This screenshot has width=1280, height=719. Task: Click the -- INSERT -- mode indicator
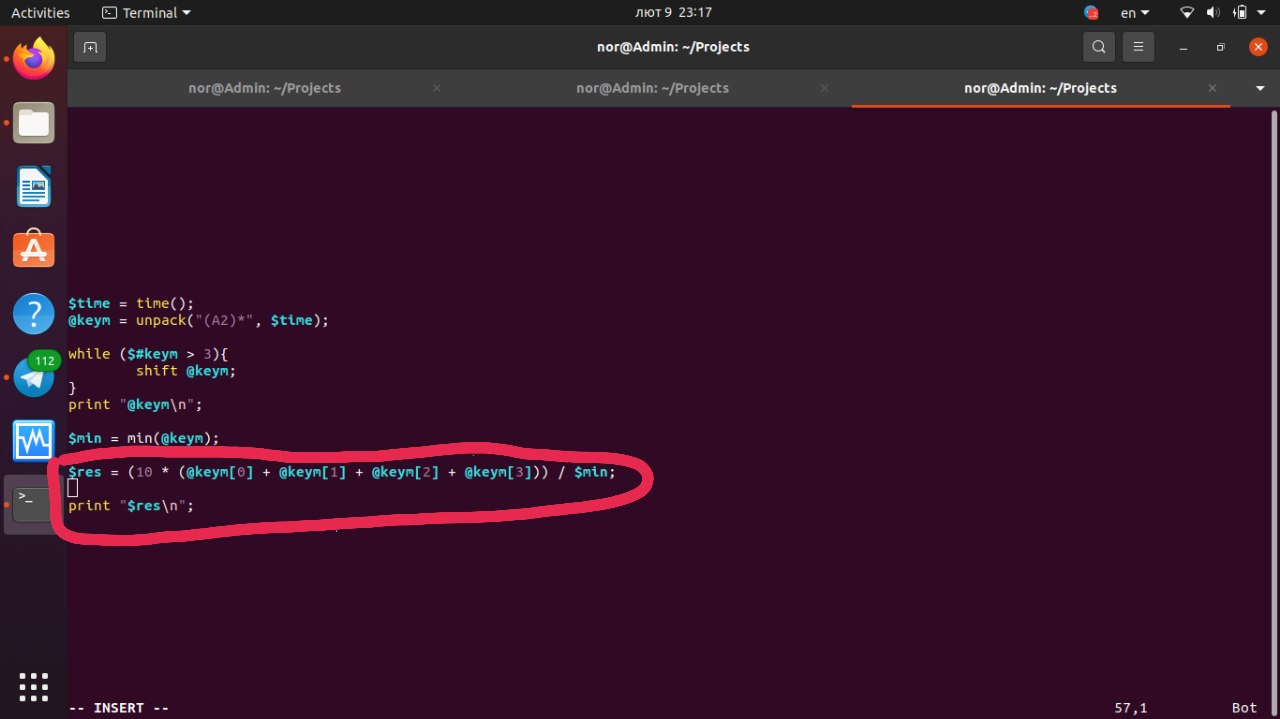coord(118,707)
